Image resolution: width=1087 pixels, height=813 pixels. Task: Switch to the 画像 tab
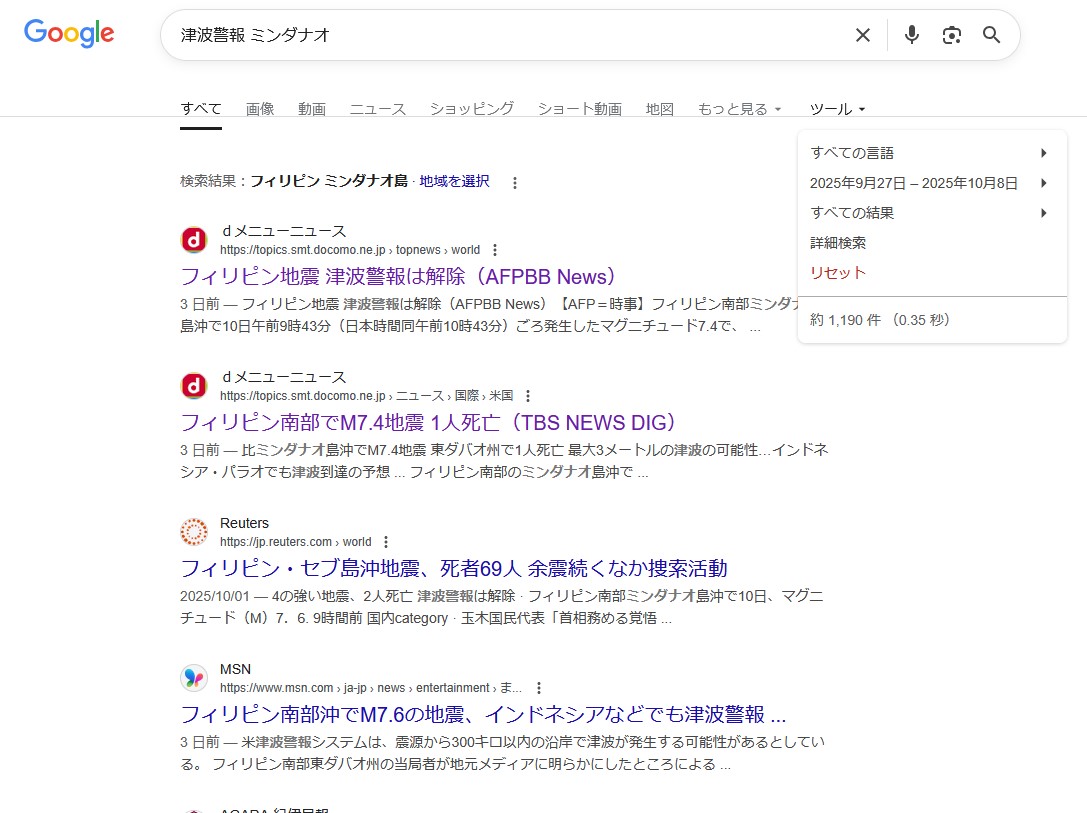pos(260,109)
